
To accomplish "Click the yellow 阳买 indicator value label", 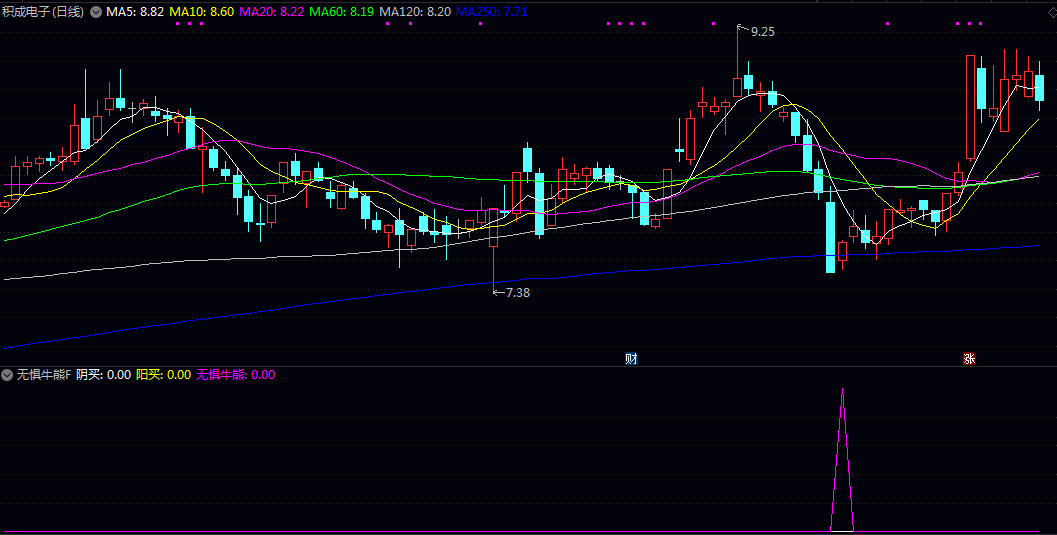I will coord(163,375).
